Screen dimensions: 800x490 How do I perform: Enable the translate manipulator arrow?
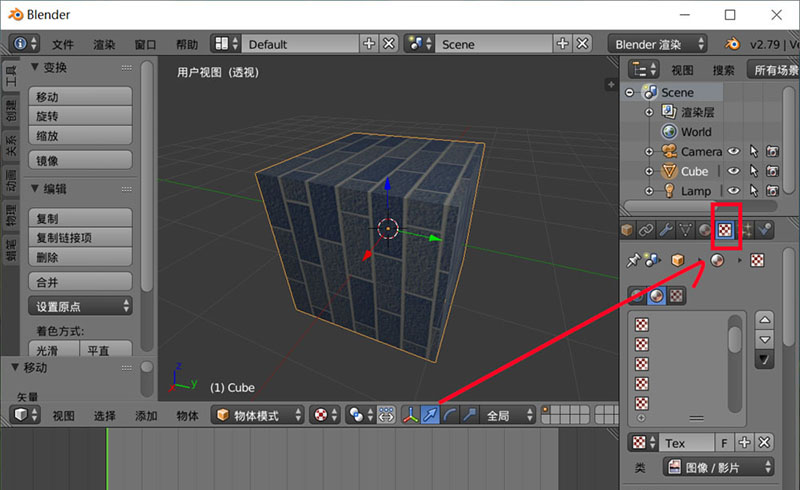coord(430,415)
